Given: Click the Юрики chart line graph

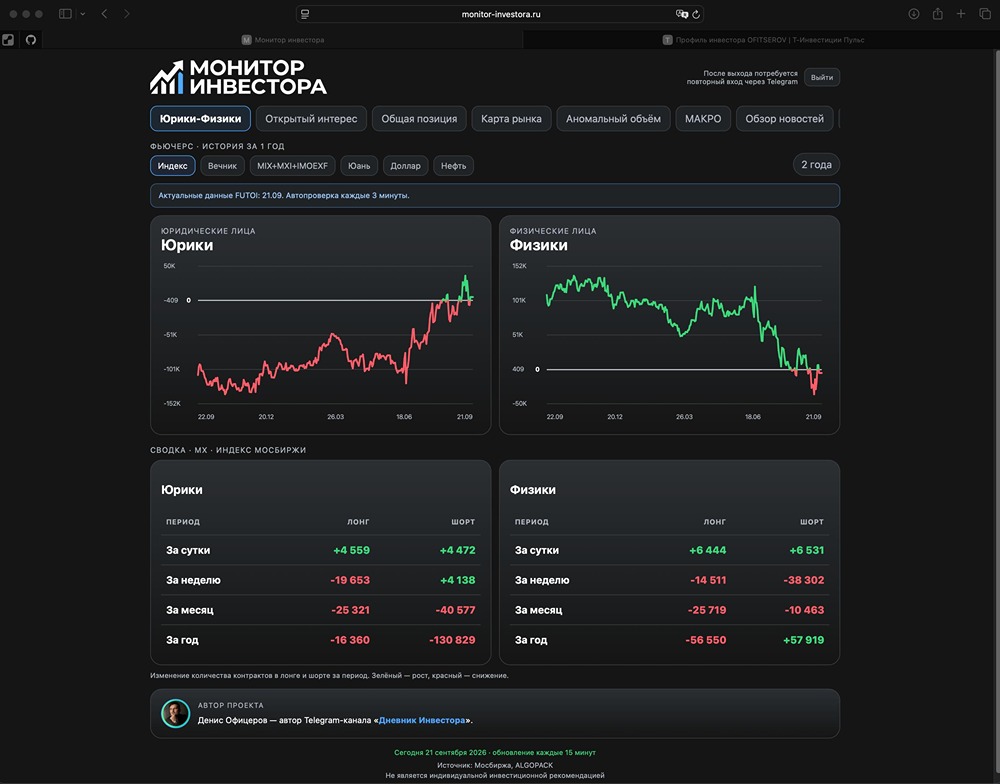Looking at the screenshot, I should 335,335.
